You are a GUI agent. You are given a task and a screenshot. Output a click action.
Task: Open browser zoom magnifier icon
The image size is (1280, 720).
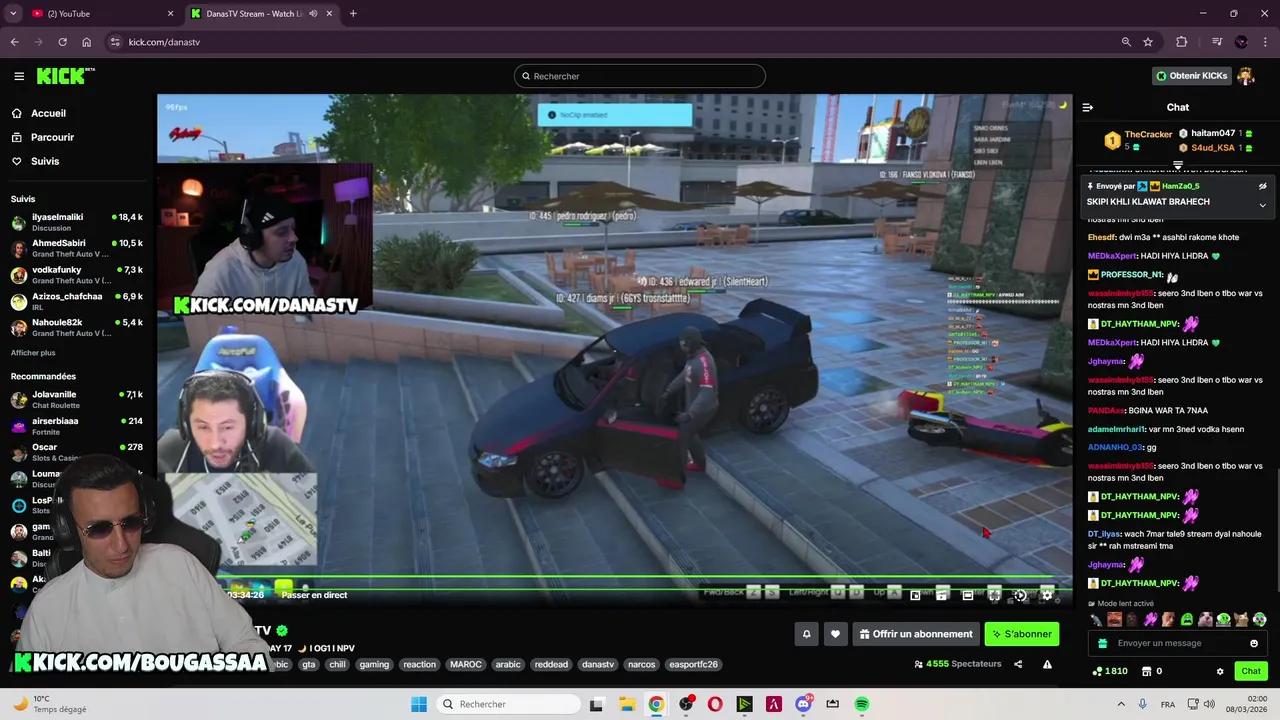(1126, 42)
